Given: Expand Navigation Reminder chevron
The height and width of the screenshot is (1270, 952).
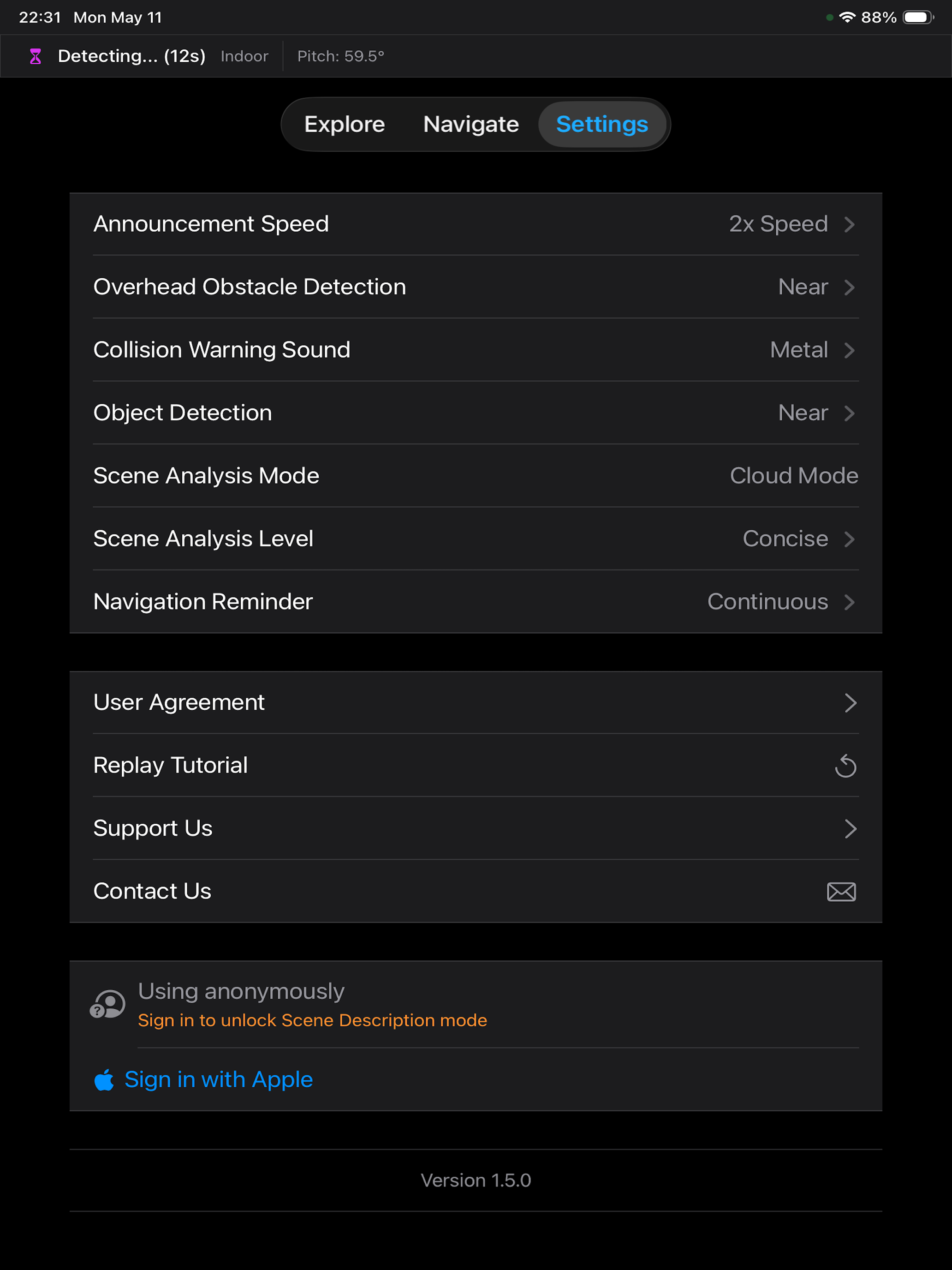Looking at the screenshot, I should click(x=850, y=602).
